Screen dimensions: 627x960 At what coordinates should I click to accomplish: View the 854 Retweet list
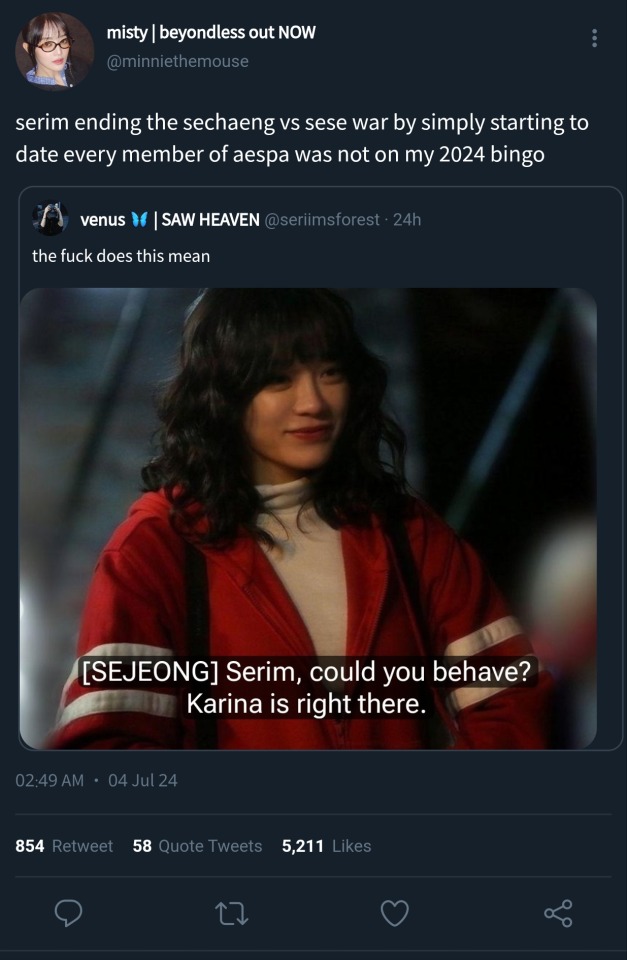point(65,846)
